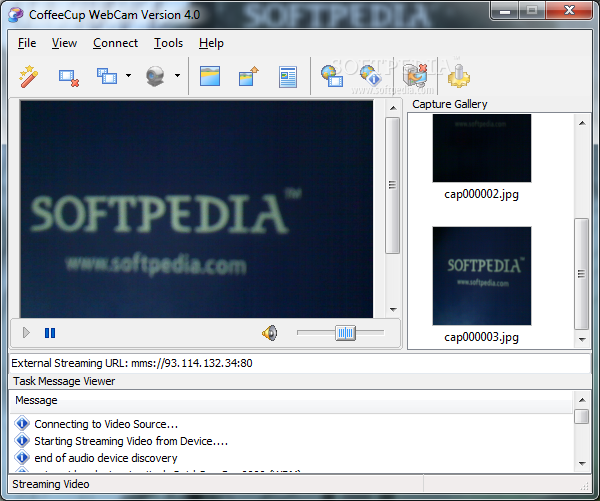Open the joystick settings gear icon
Screen dimensions: 600x501
tap(459, 76)
